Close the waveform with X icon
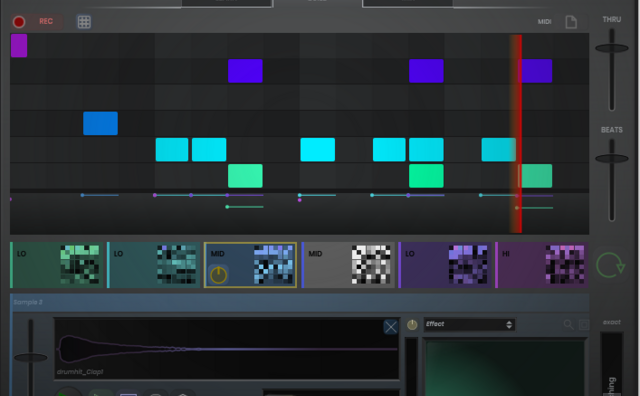Screen dimensions: 640x396 point(391,327)
